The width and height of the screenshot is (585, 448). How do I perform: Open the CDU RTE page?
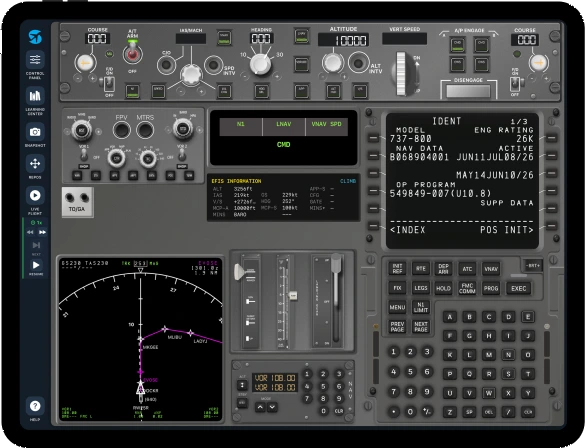[420, 269]
